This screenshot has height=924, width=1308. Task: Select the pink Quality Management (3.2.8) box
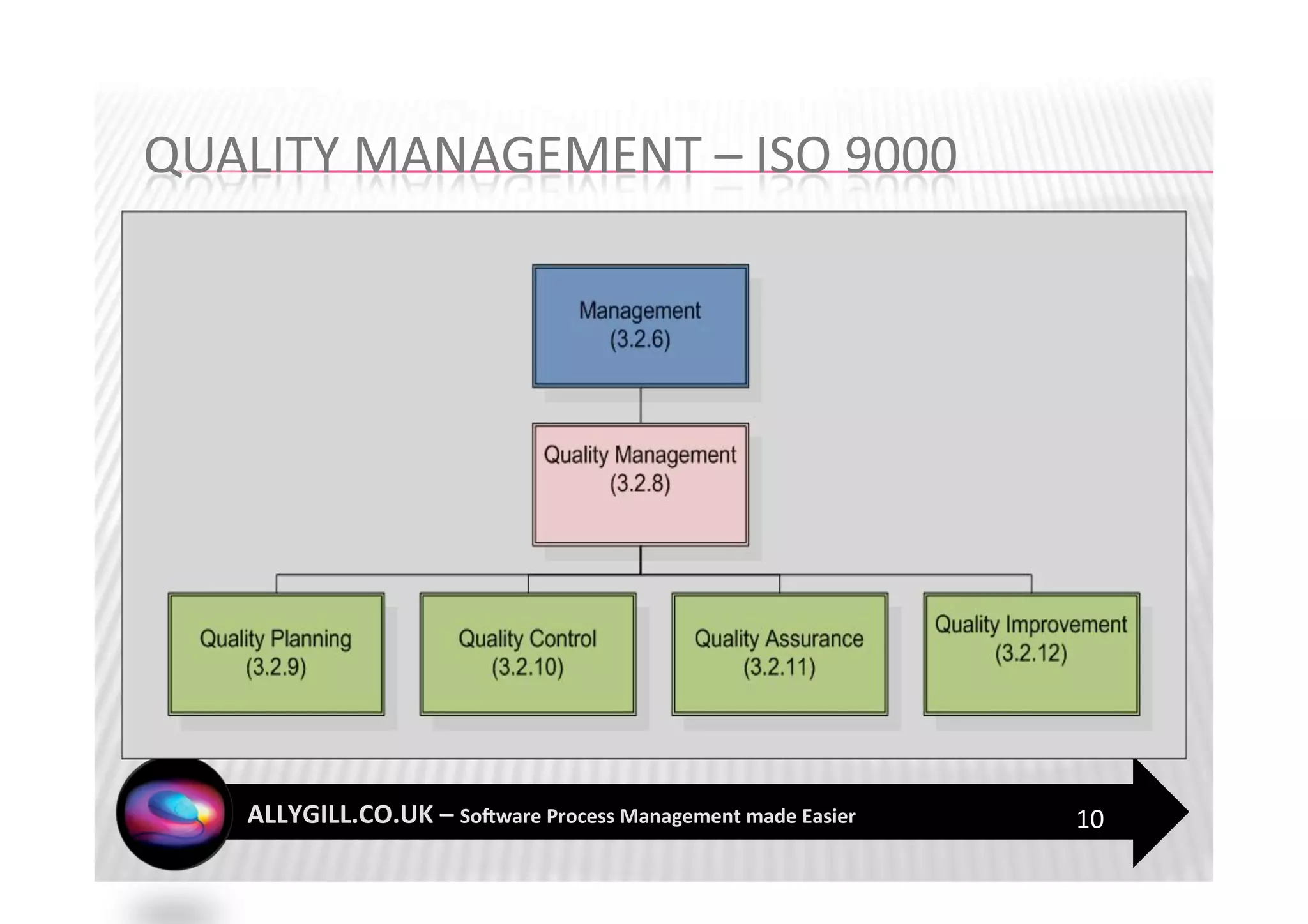[x=640, y=484]
